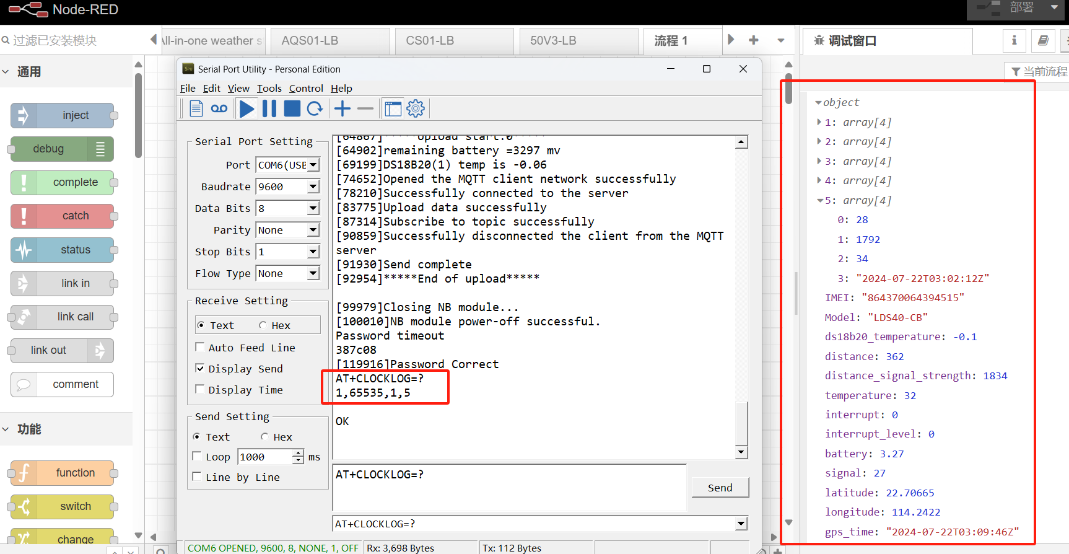
Task: Select the debug node in palette
Action: (62, 149)
